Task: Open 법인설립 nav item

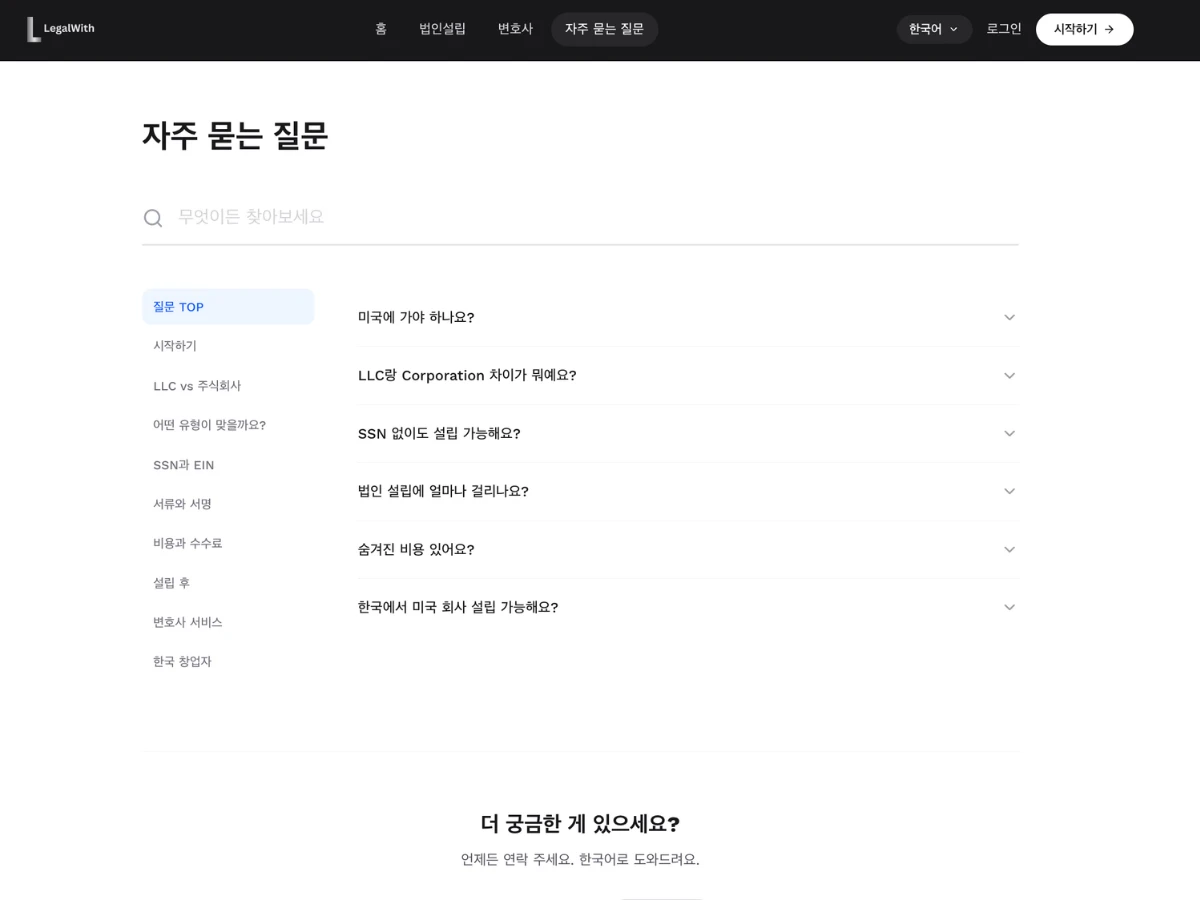Action: tap(442, 29)
